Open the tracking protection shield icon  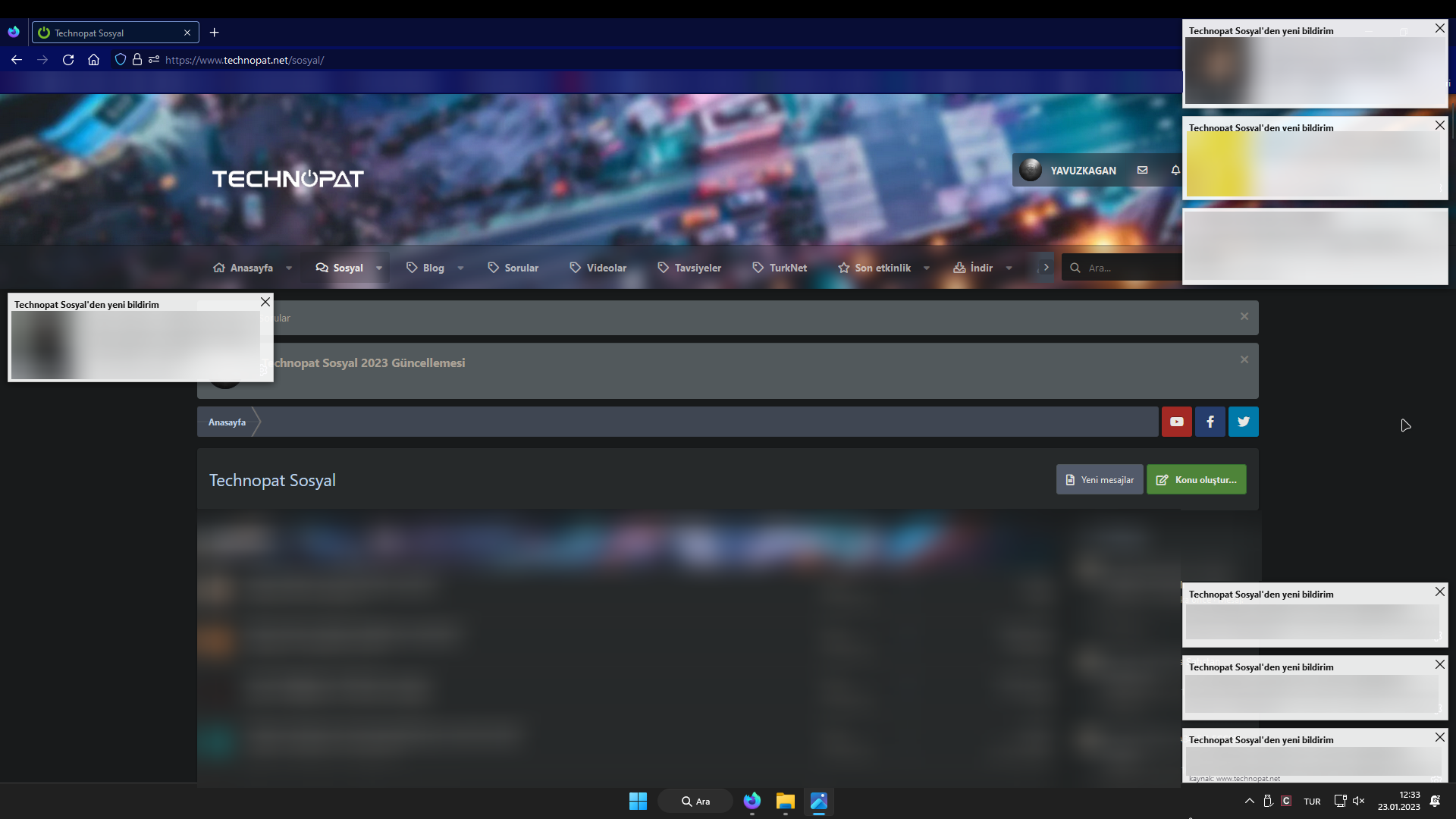coord(120,60)
